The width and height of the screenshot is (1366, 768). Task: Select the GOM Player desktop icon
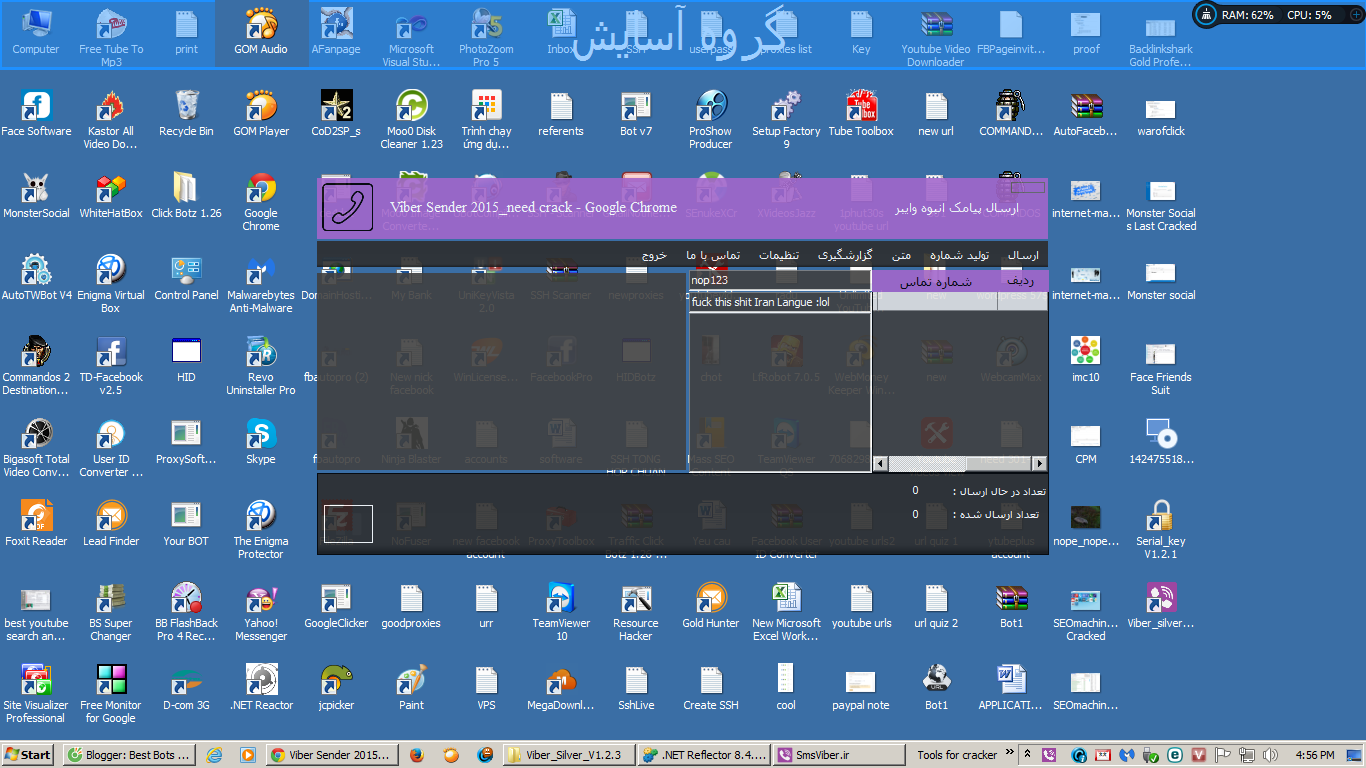[x=261, y=114]
